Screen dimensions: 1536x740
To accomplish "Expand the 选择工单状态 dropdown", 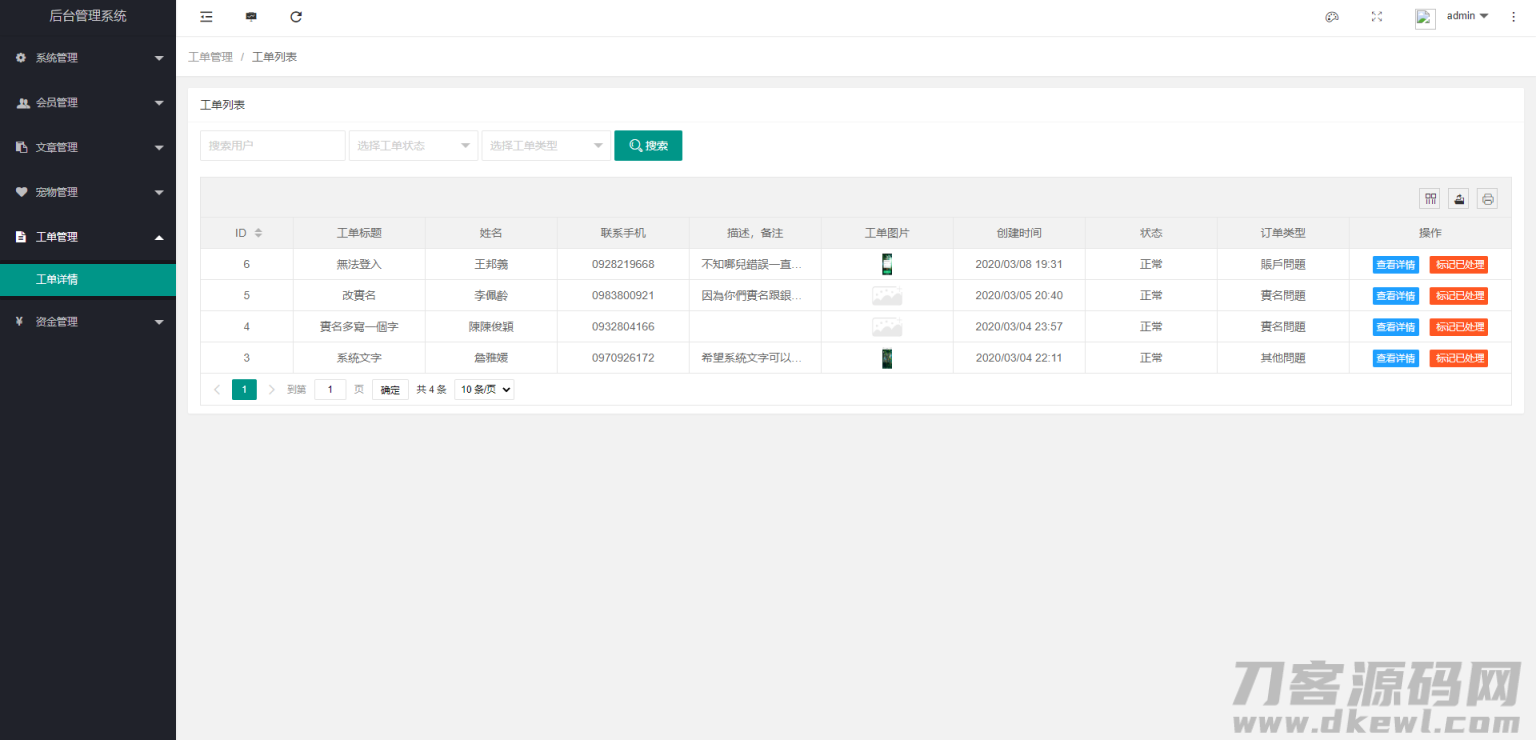I will [413, 145].
